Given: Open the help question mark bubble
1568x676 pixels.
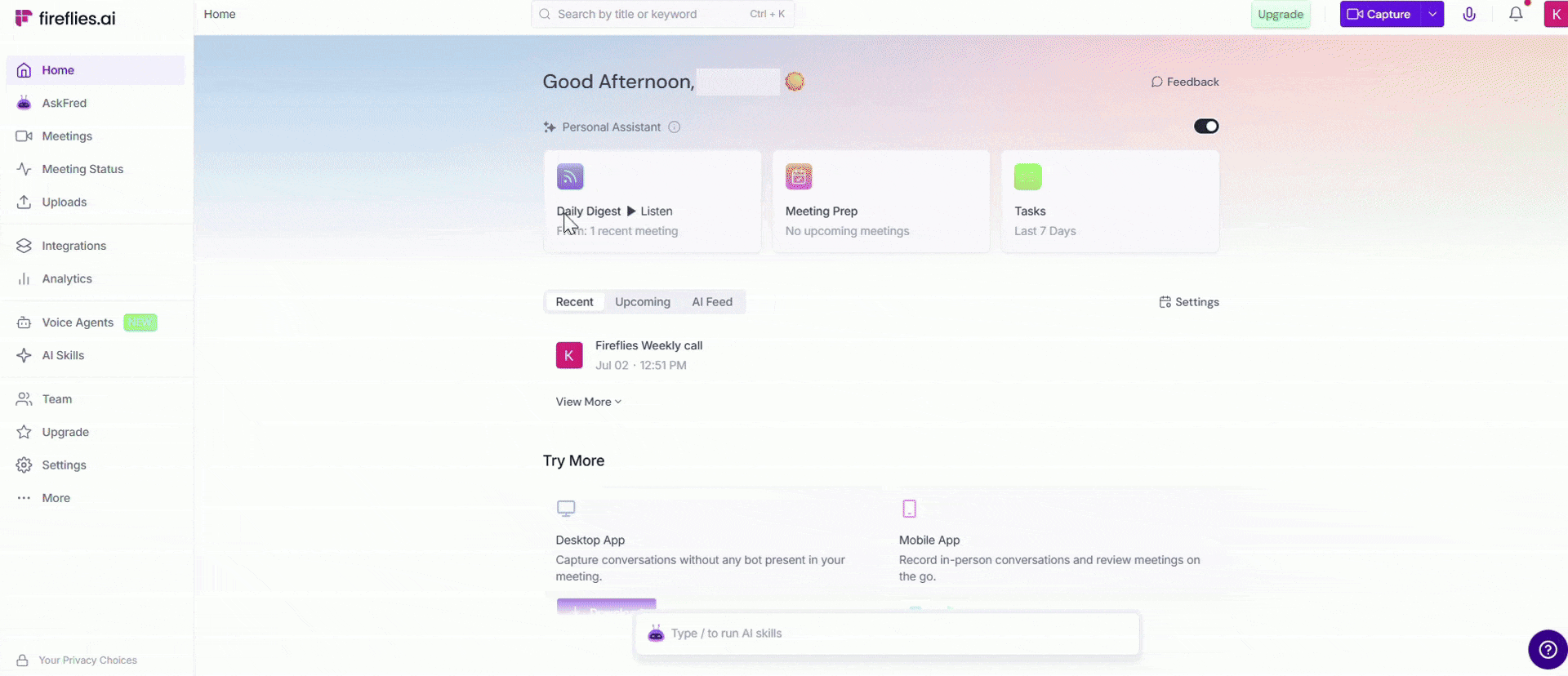Looking at the screenshot, I should 1548,650.
